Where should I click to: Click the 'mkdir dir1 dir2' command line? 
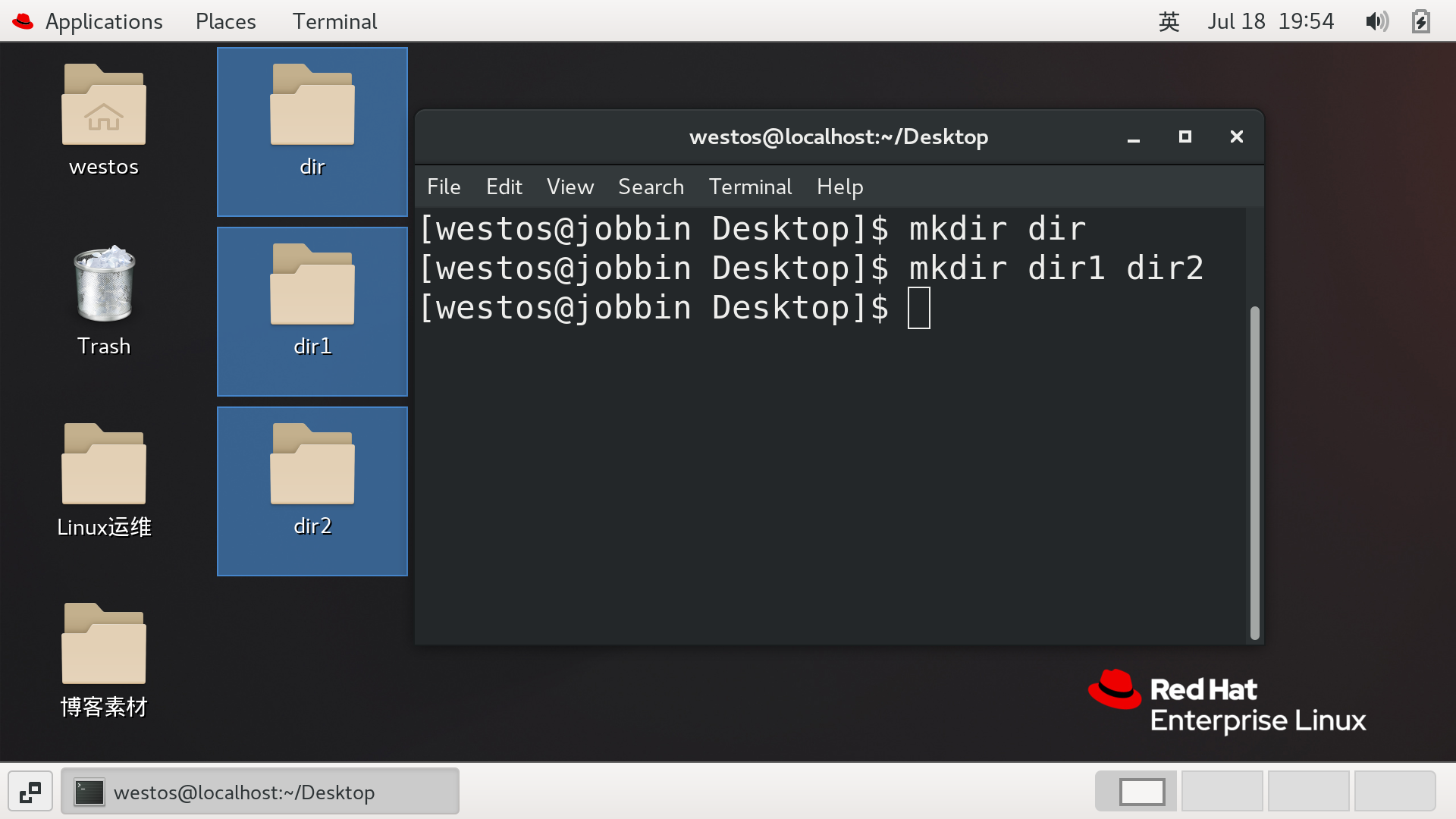coord(1056,268)
